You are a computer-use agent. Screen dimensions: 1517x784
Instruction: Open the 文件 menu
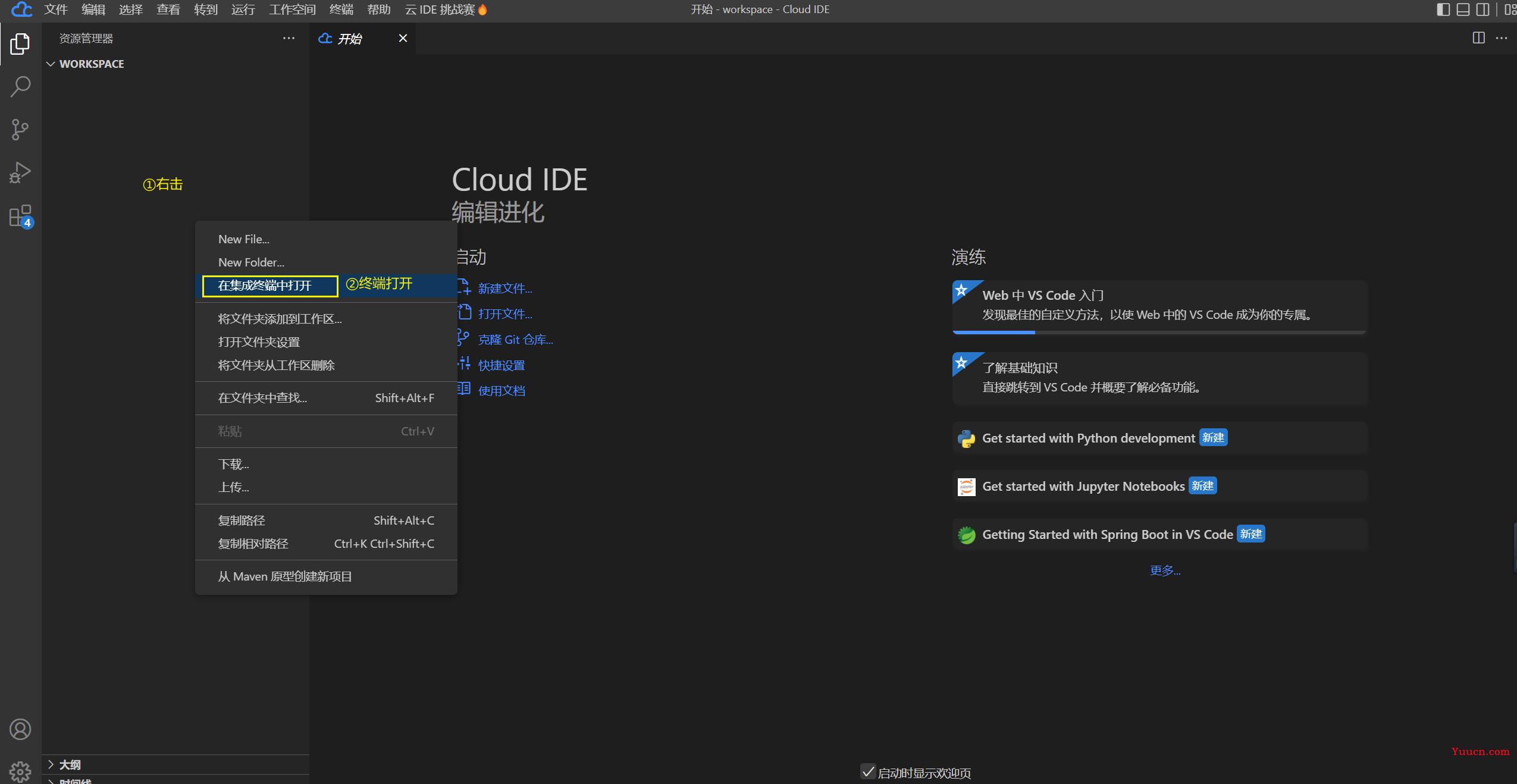click(56, 10)
